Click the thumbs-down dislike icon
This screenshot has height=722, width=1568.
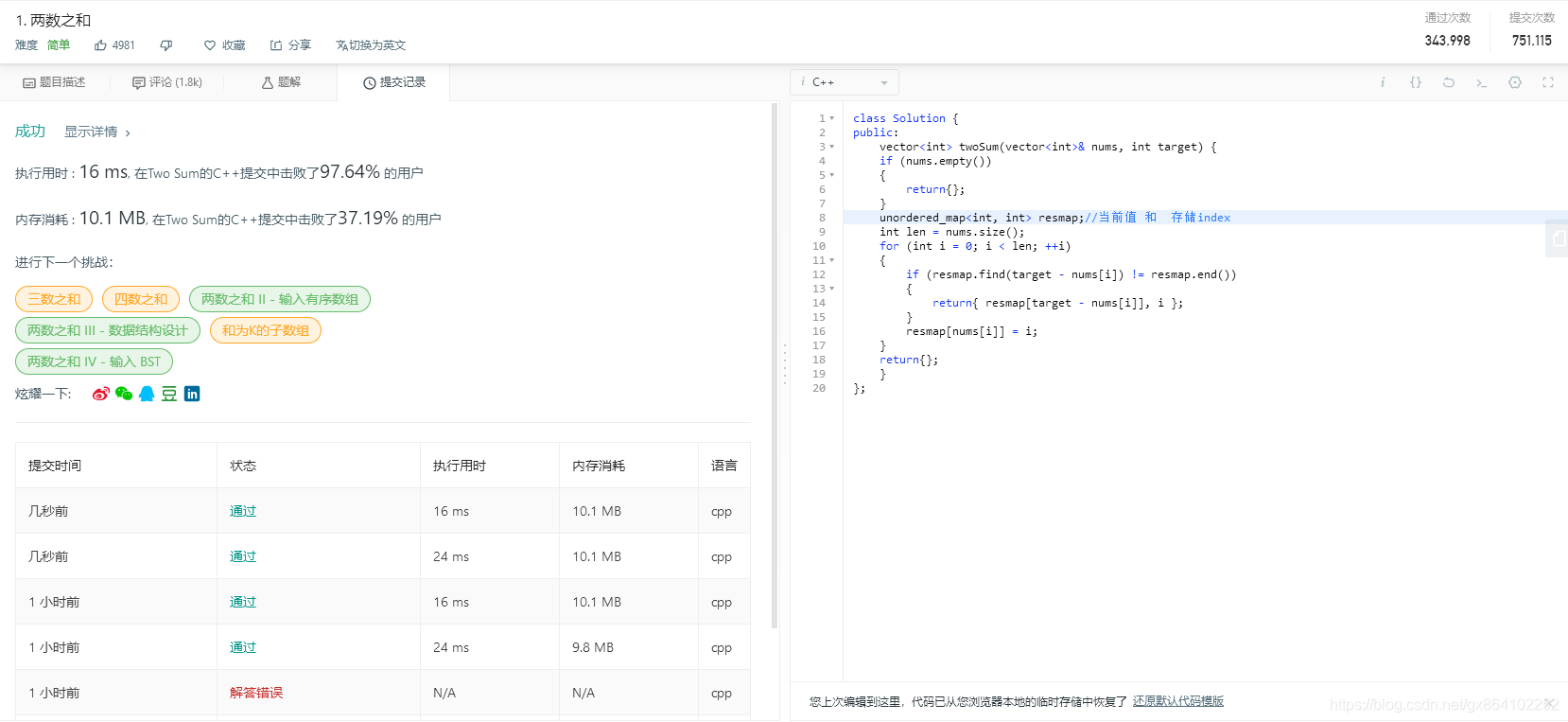pos(166,45)
